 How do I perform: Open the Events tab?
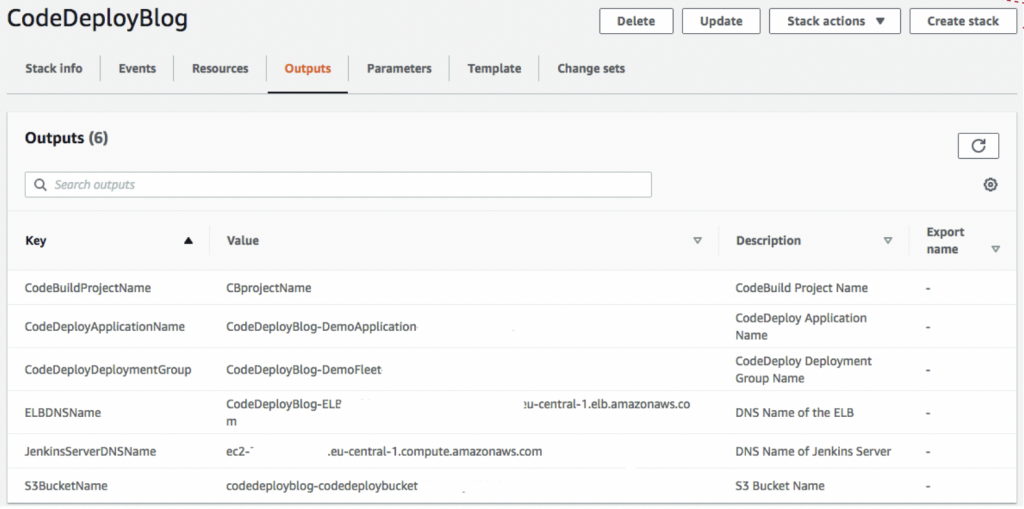[137, 68]
